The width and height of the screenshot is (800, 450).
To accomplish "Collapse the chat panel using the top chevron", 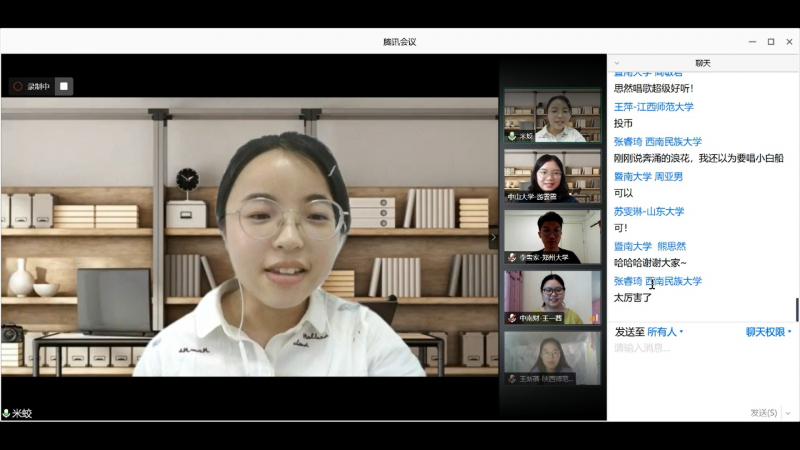I will (616, 63).
